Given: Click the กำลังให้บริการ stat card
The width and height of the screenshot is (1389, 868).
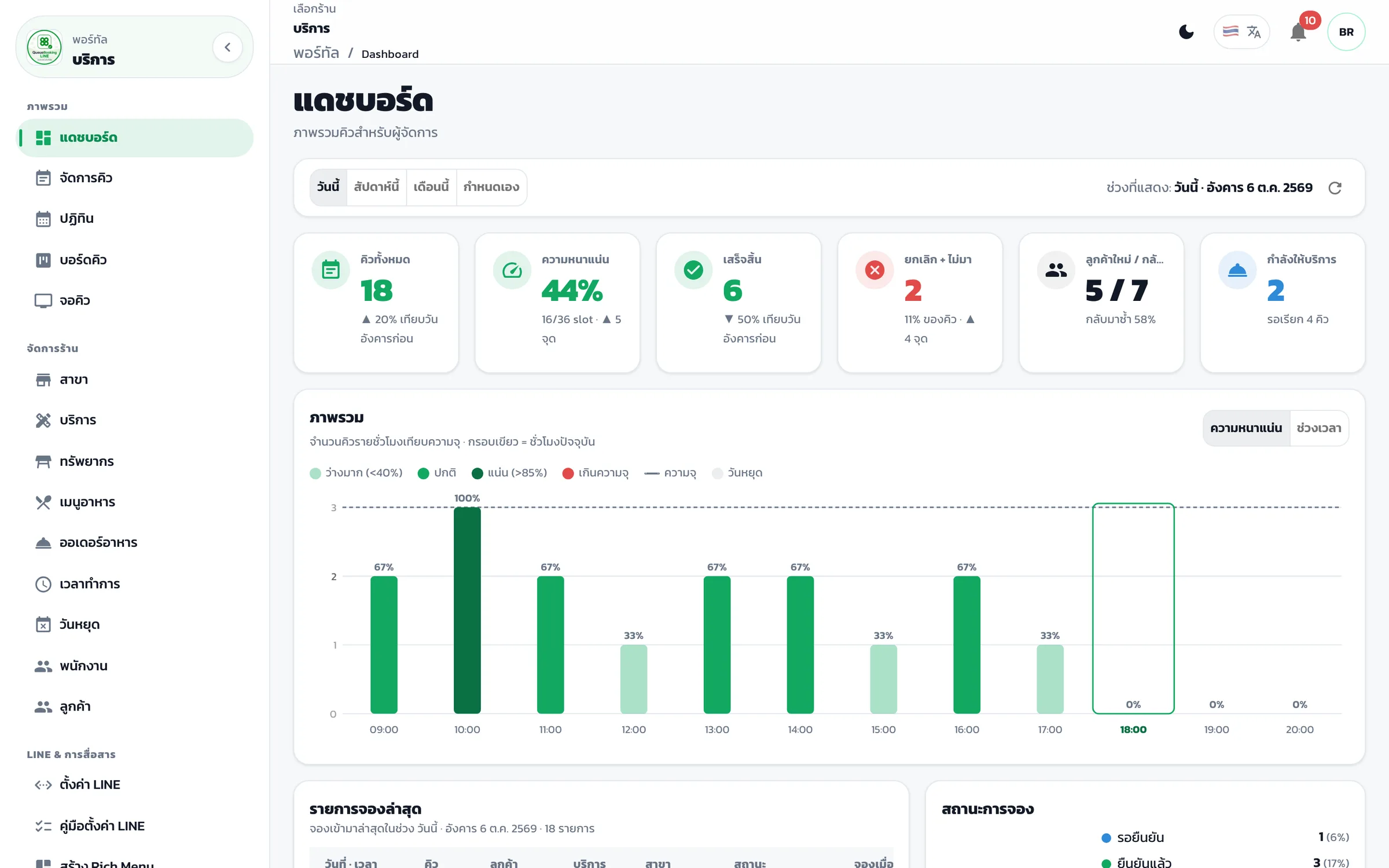Looking at the screenshot, I should pyautogui.click(x=1283, y=303).
